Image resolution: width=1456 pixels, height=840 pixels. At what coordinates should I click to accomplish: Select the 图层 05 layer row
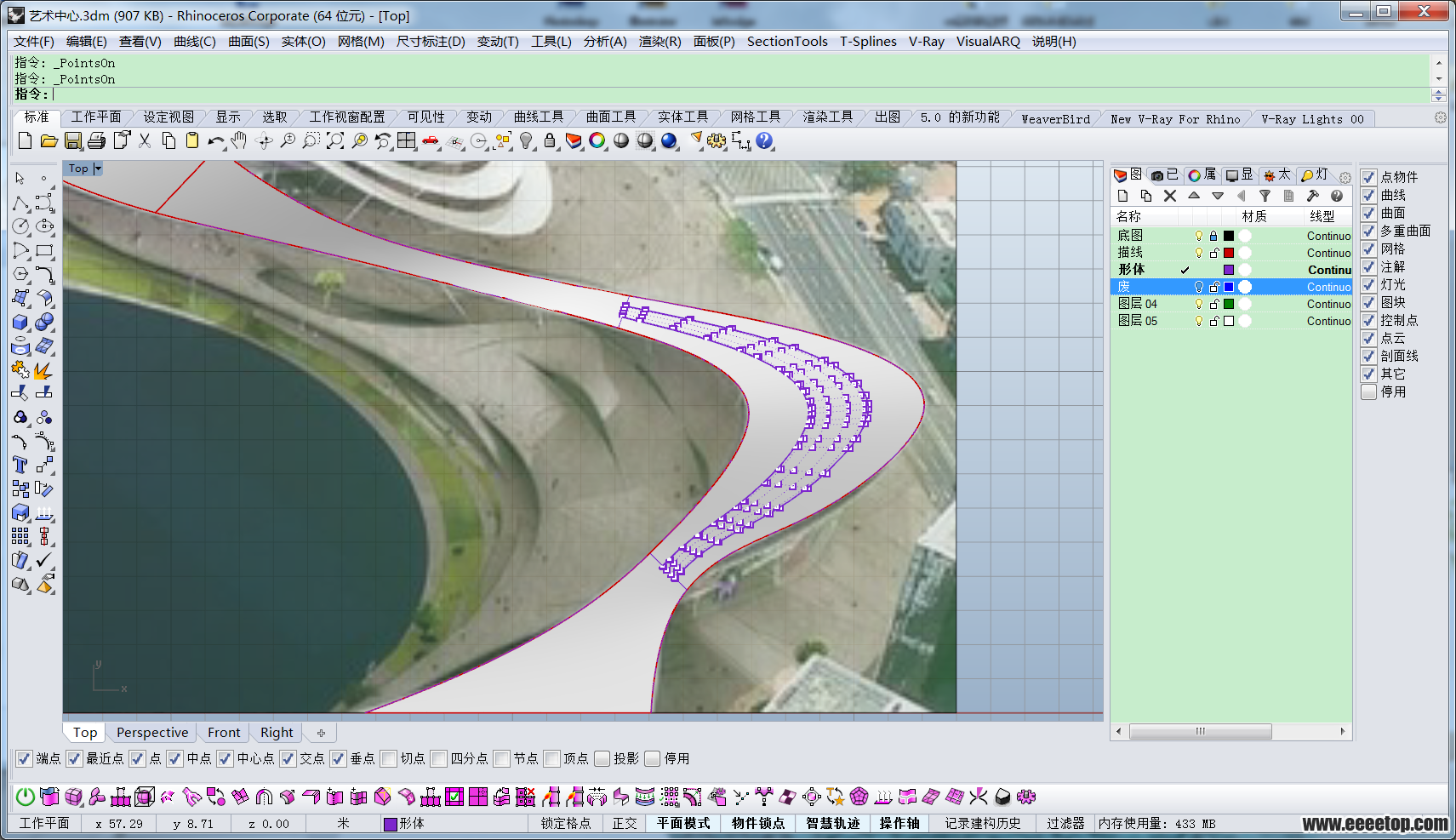1232,321
